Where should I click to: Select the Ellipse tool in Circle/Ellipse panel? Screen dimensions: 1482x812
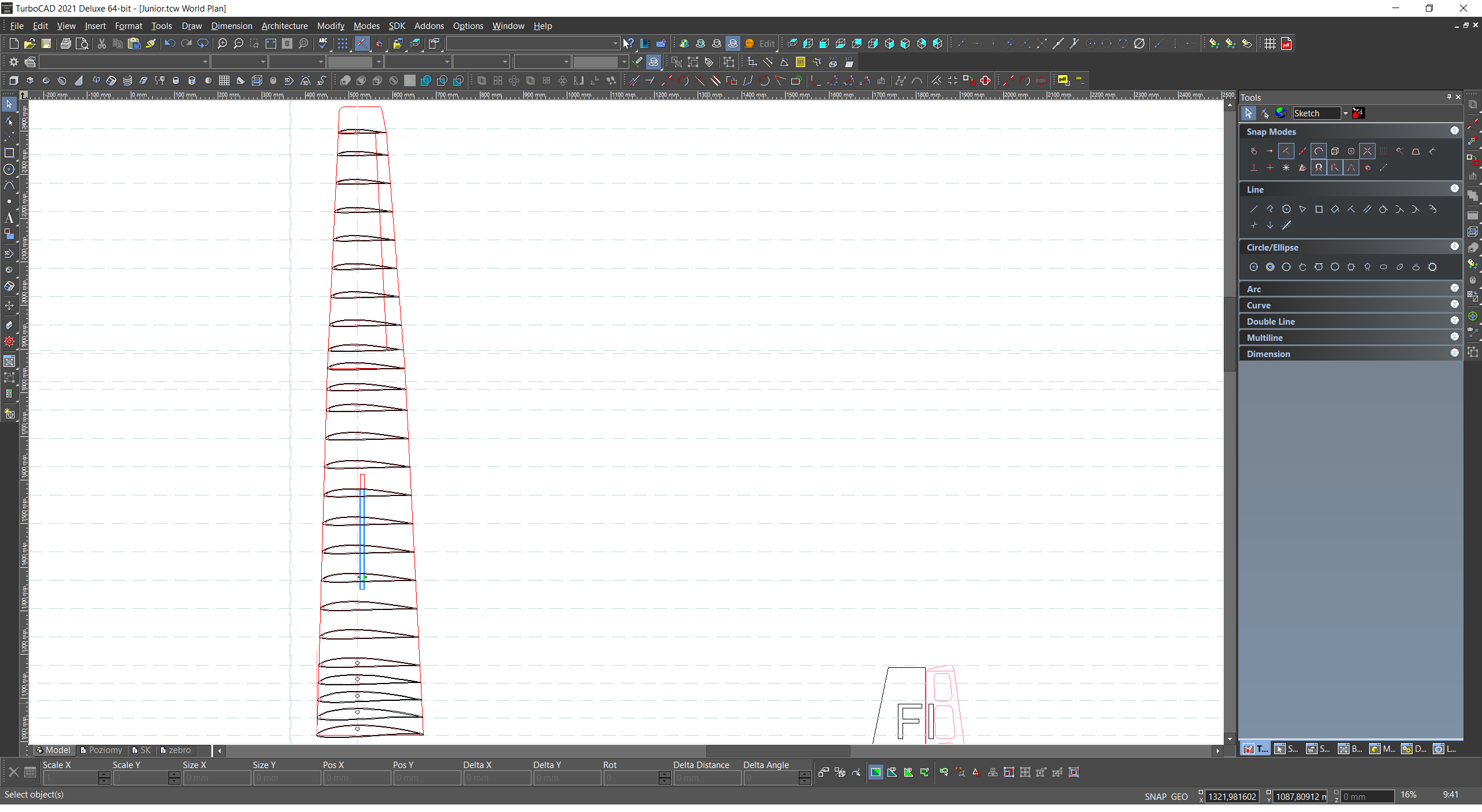pyautogui.click(x=1384, y=267)
